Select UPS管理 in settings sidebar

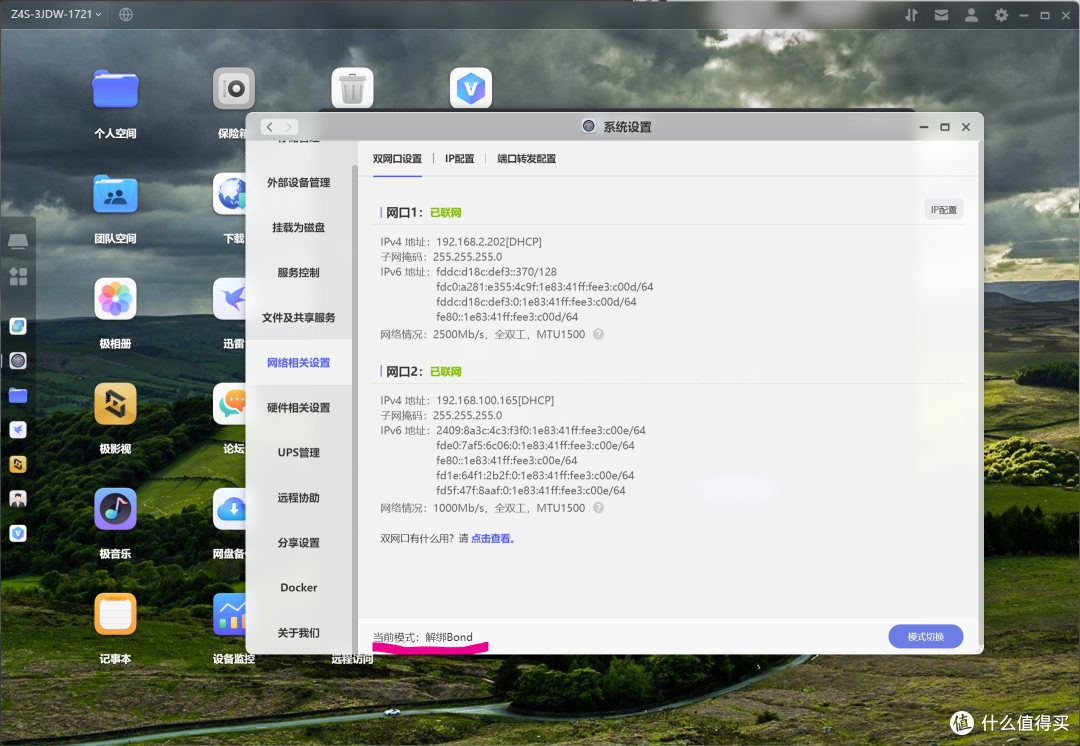[299, 453]
